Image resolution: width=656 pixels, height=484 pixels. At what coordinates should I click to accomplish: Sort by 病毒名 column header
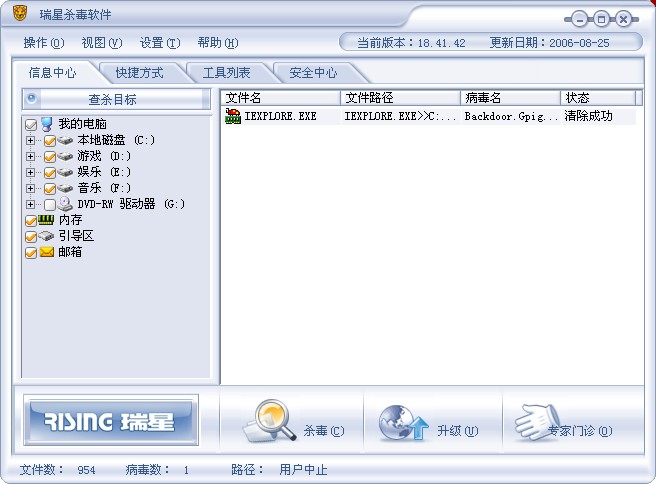pos(510,98)
